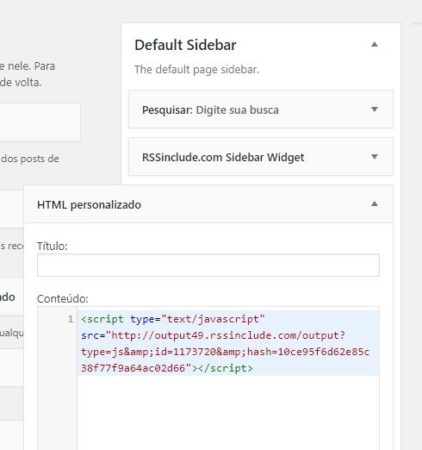The height and width of the screenshot is (450, 422).
Task: Focus the Título input field
Action: point(208,265)
